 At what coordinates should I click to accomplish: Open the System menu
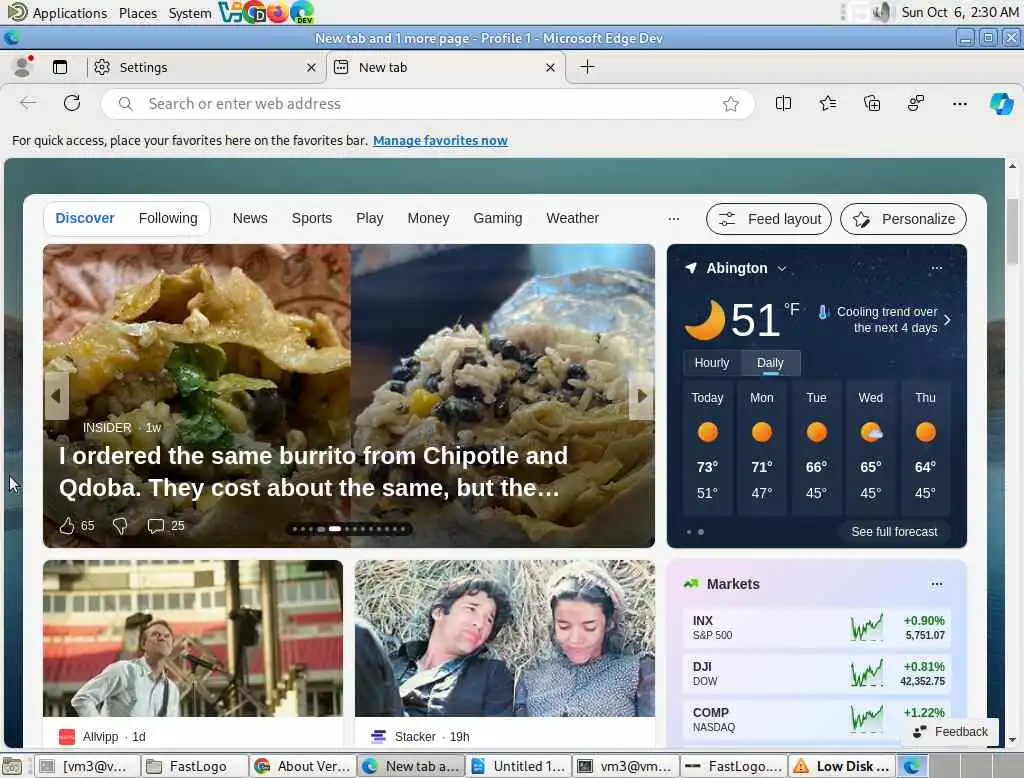[x=190, y=13]
